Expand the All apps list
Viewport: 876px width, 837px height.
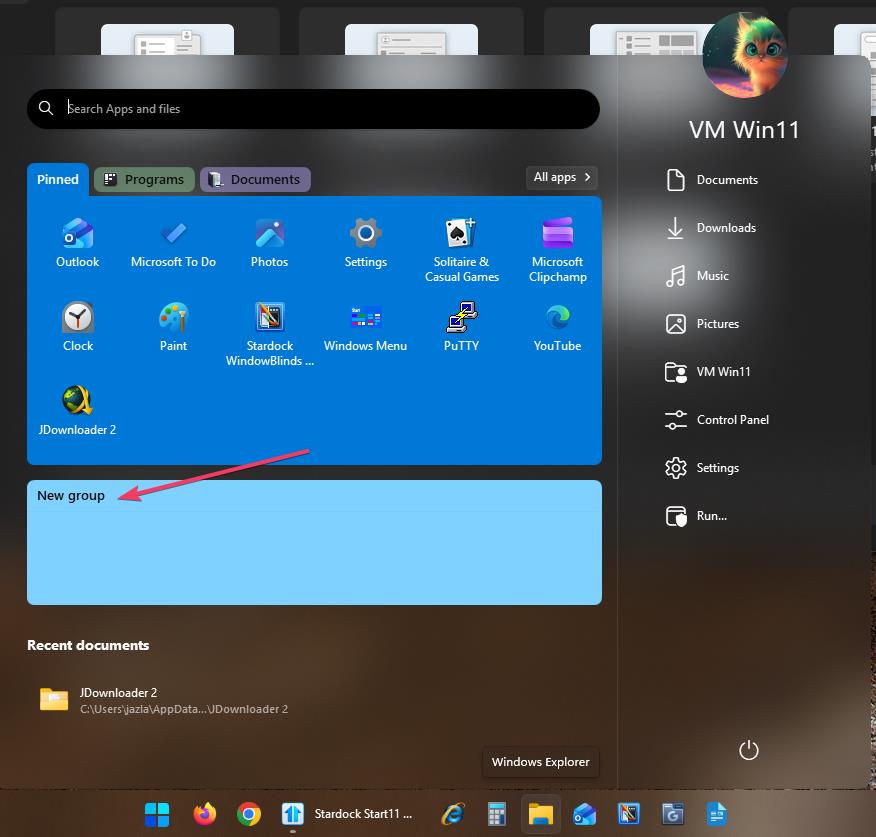562,177
